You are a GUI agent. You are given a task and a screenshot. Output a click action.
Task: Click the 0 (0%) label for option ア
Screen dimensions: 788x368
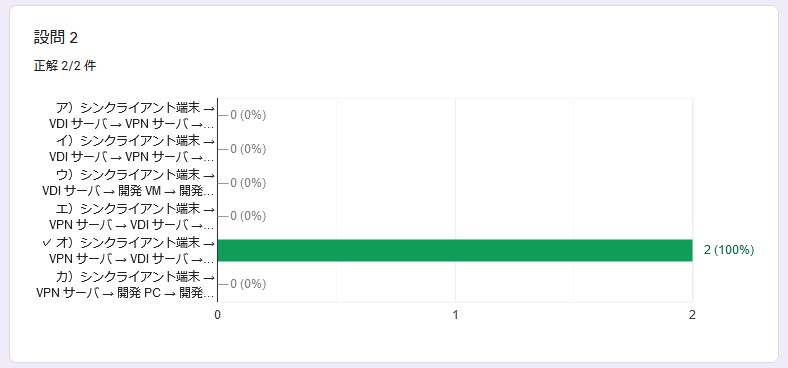click(x=248, y=115)
